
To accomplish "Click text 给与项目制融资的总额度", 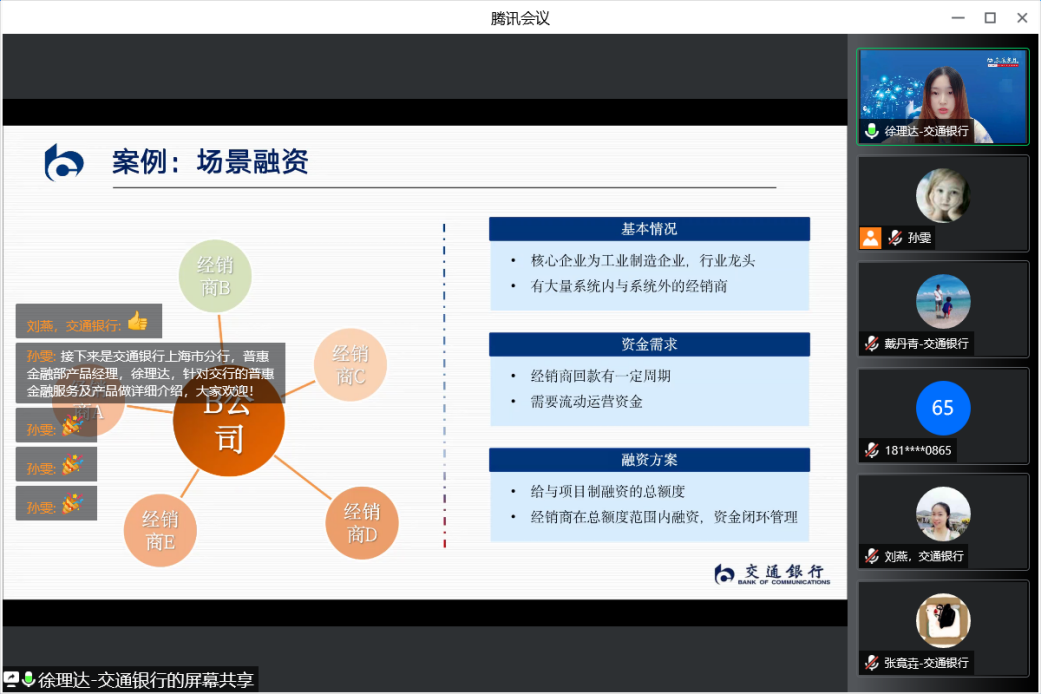I will pos(607,491).
